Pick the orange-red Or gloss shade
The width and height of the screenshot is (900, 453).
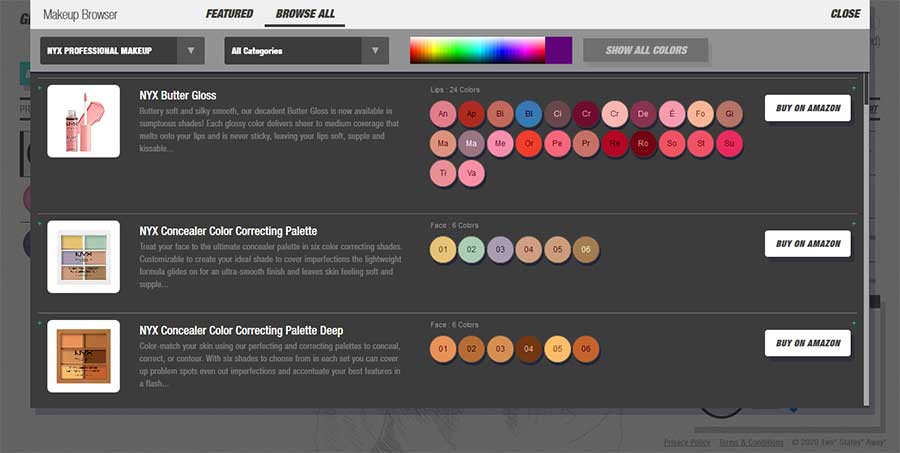pos(529,144)
